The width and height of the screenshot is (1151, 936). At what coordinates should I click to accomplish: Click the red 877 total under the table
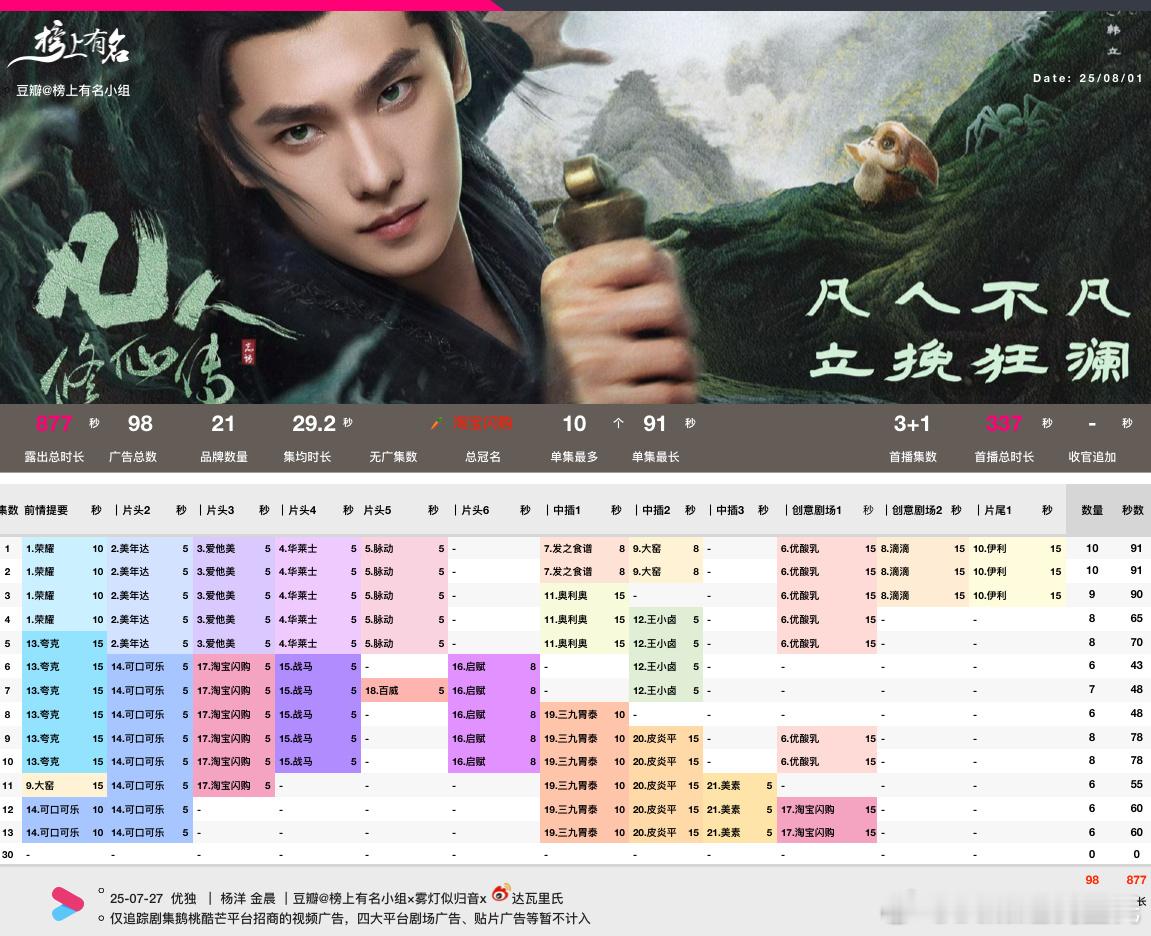[x=1136, y=879]
